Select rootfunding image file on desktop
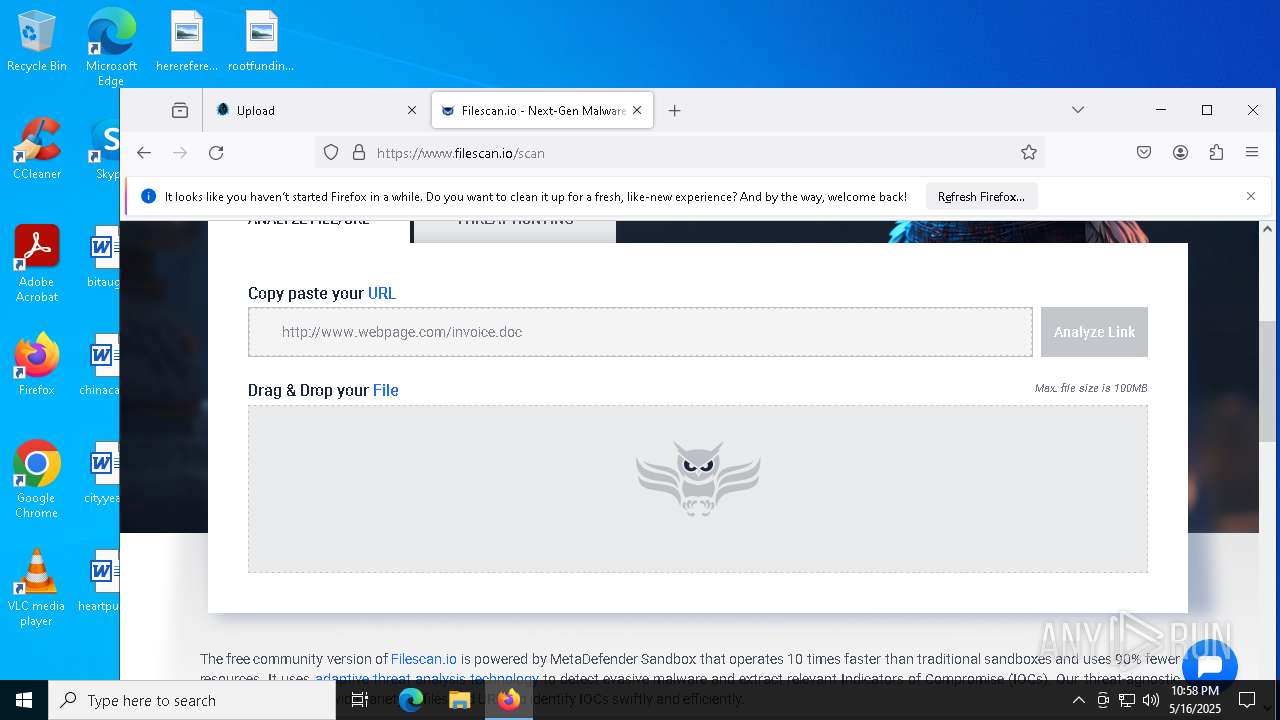 (x=261, y=42)
